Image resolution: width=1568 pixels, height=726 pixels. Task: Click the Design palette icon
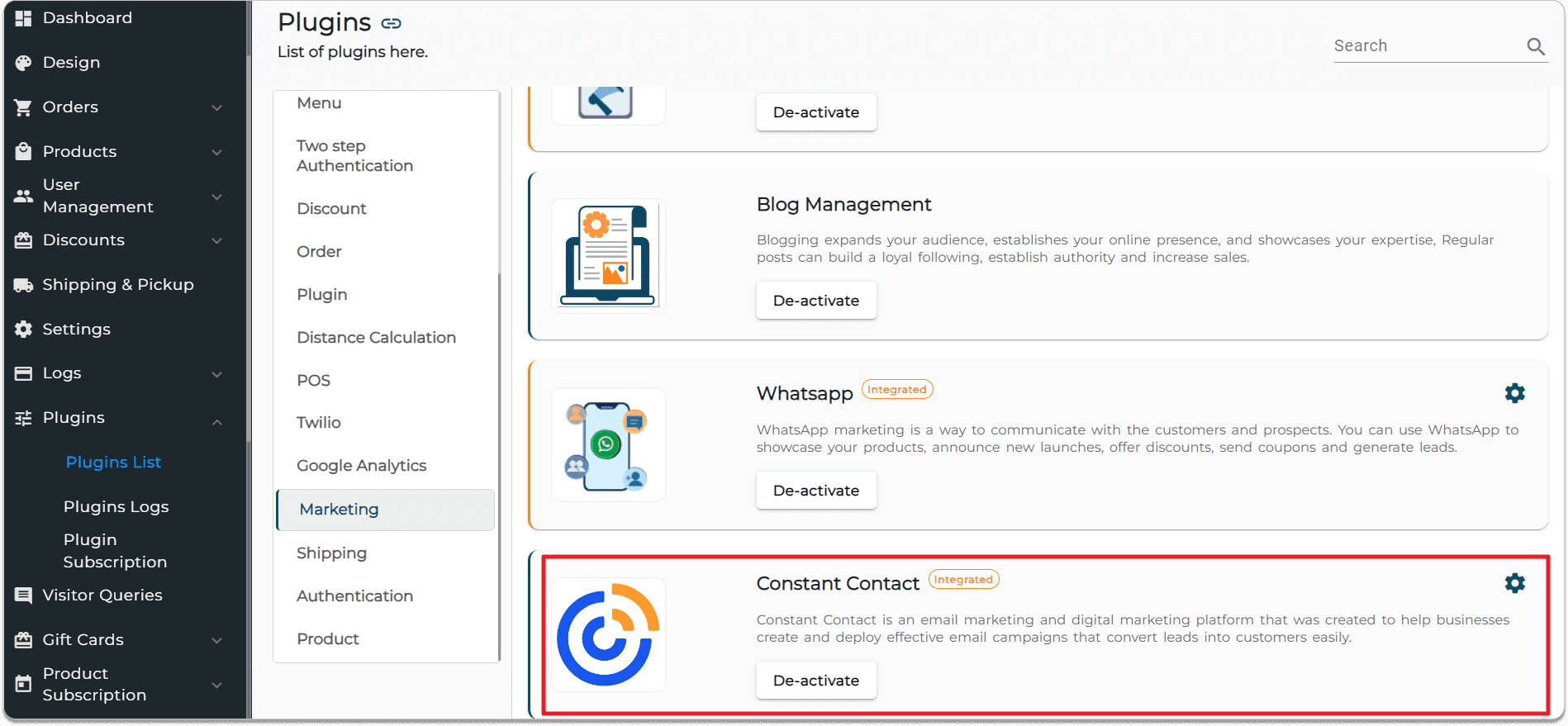(23, 63)
